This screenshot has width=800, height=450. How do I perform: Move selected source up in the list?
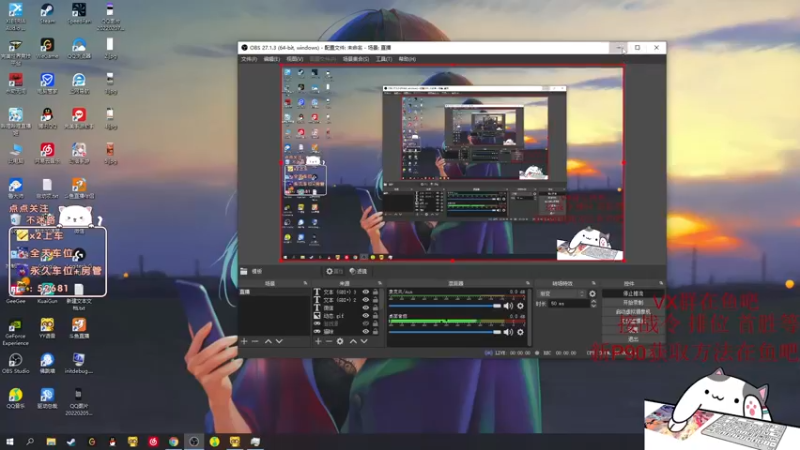353,341
